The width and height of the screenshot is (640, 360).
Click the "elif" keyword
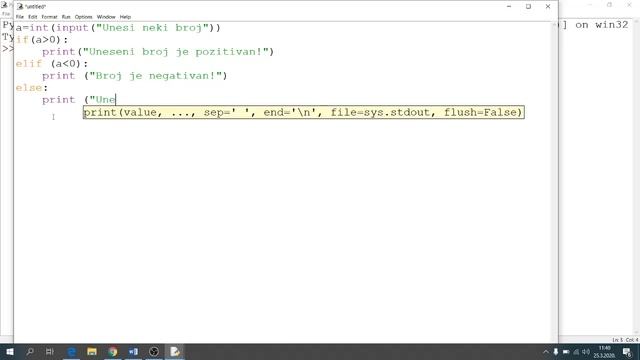29,64
